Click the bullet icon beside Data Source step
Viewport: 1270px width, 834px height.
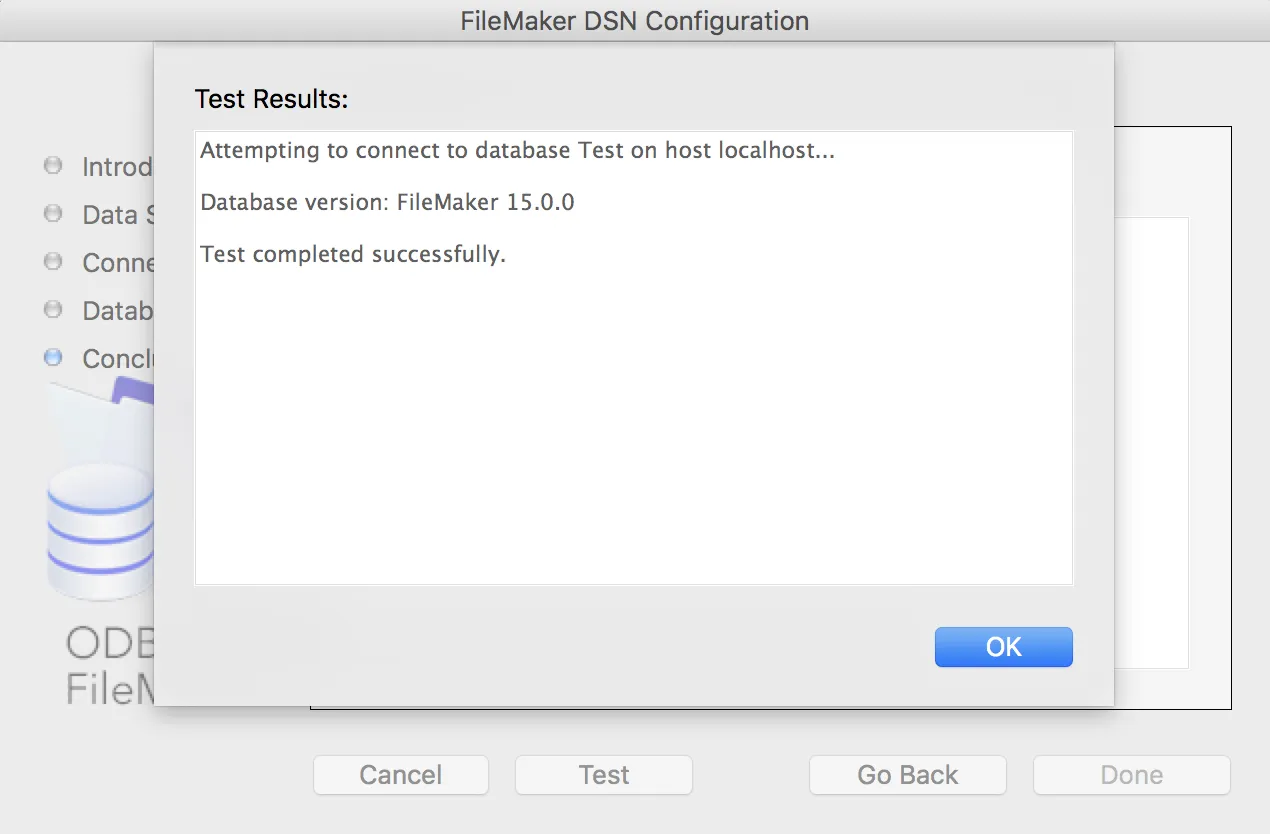[53, 213]
